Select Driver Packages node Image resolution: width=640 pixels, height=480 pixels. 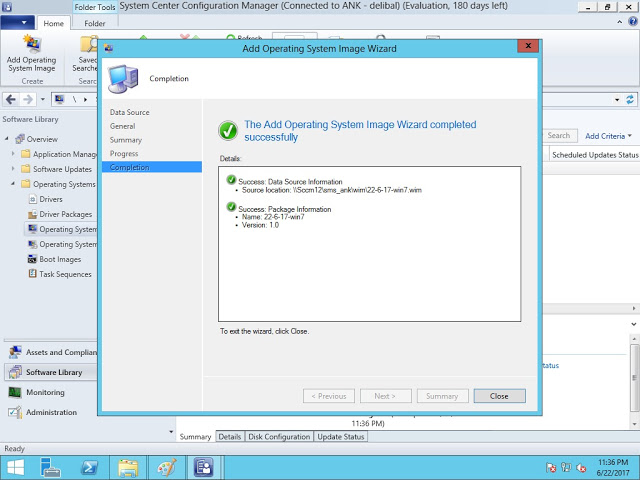pyautogui.click(x=65, y=214)
